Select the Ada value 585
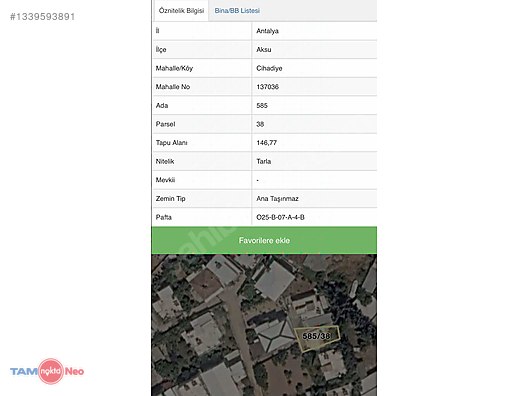This screenshot has height=396, width=528. (262, 105)
